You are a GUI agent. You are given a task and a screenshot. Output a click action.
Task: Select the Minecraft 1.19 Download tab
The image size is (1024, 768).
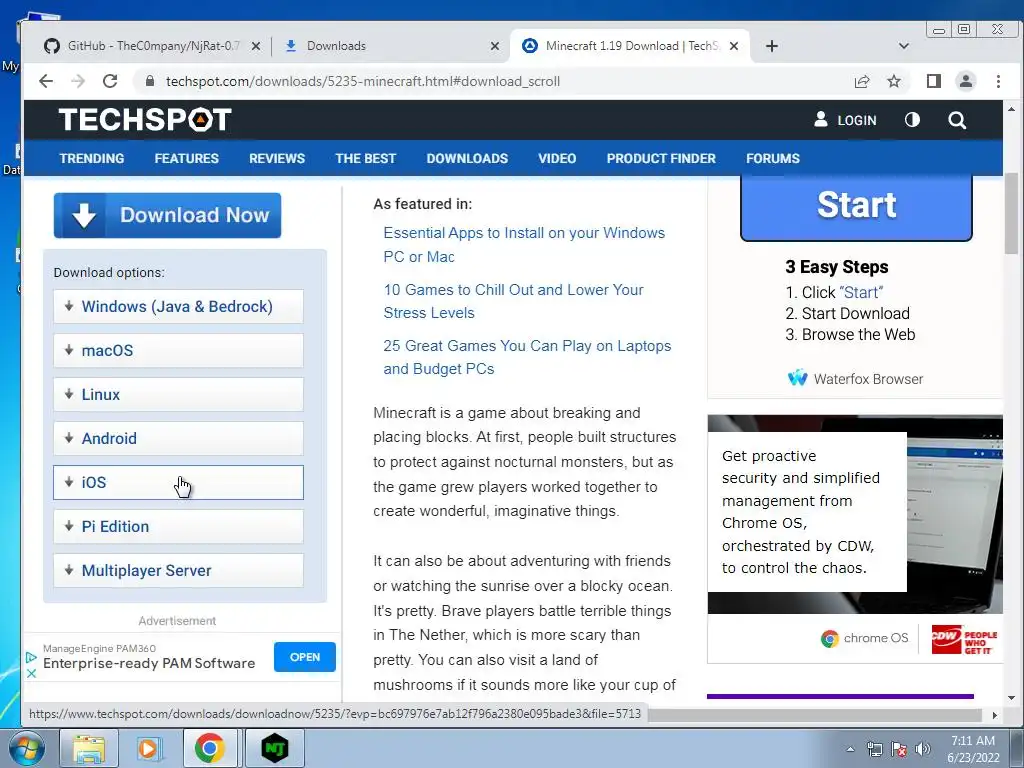click(630, 46)
